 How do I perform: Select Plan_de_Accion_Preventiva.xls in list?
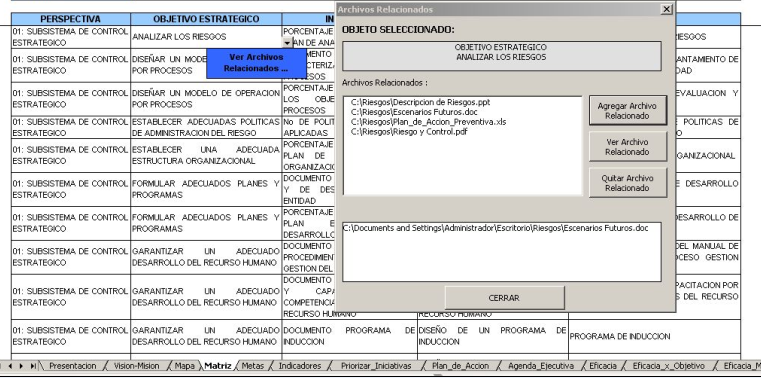click(428, 122)
